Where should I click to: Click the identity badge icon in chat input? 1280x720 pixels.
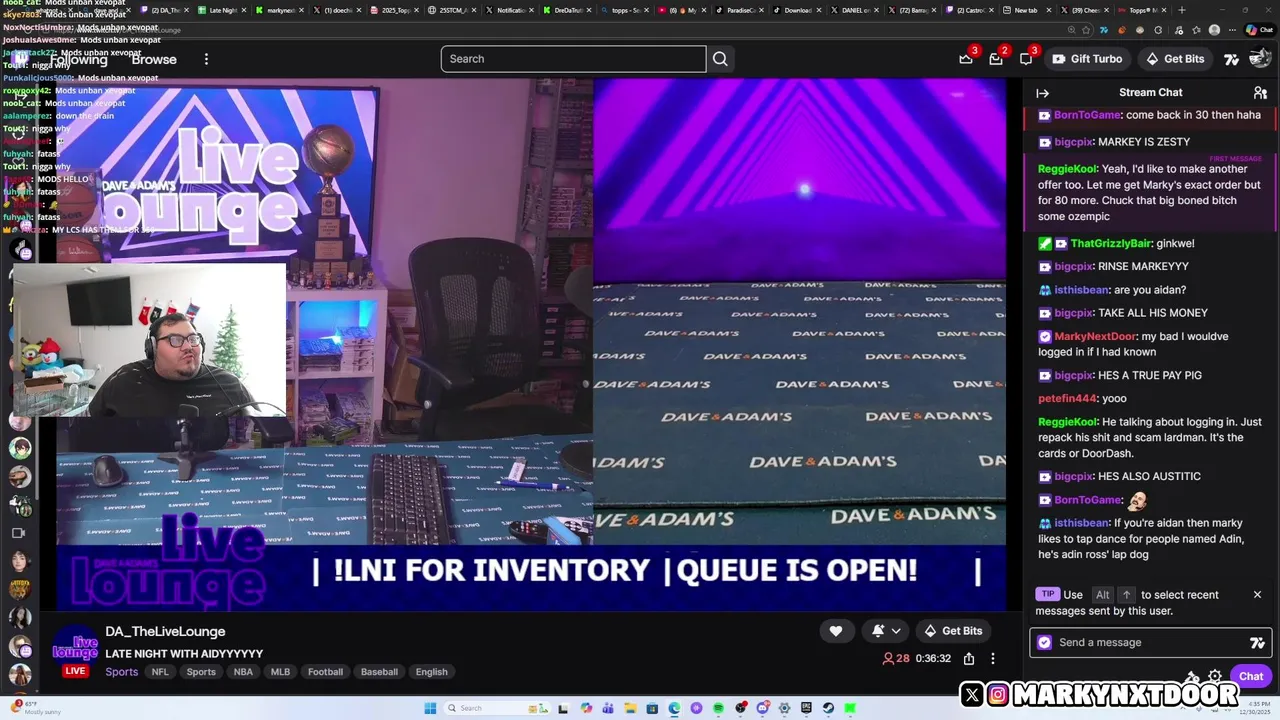pos(1045,643)
